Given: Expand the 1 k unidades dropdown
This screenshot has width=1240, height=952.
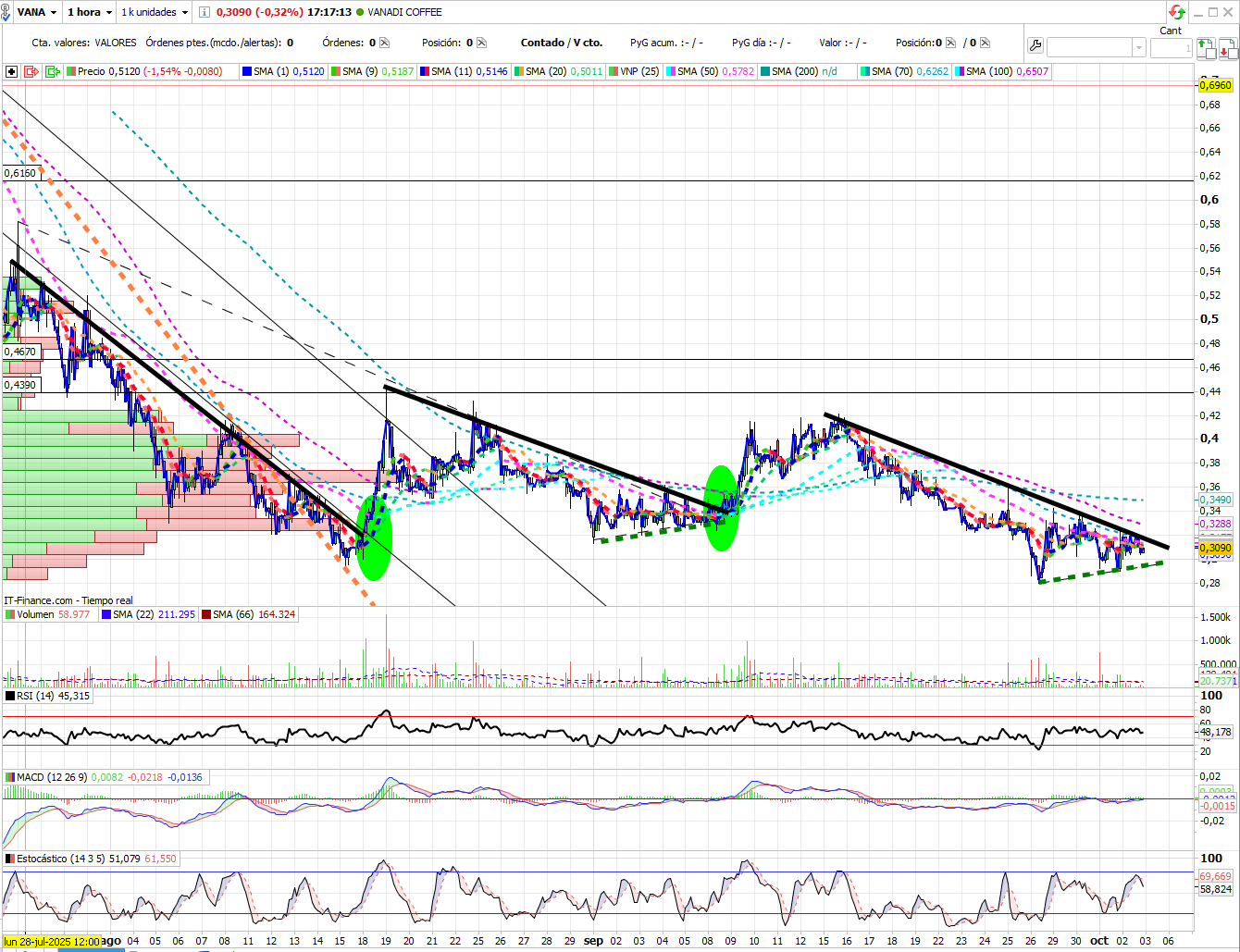Looking at the screenshot, I should click(x=155, y=12).
